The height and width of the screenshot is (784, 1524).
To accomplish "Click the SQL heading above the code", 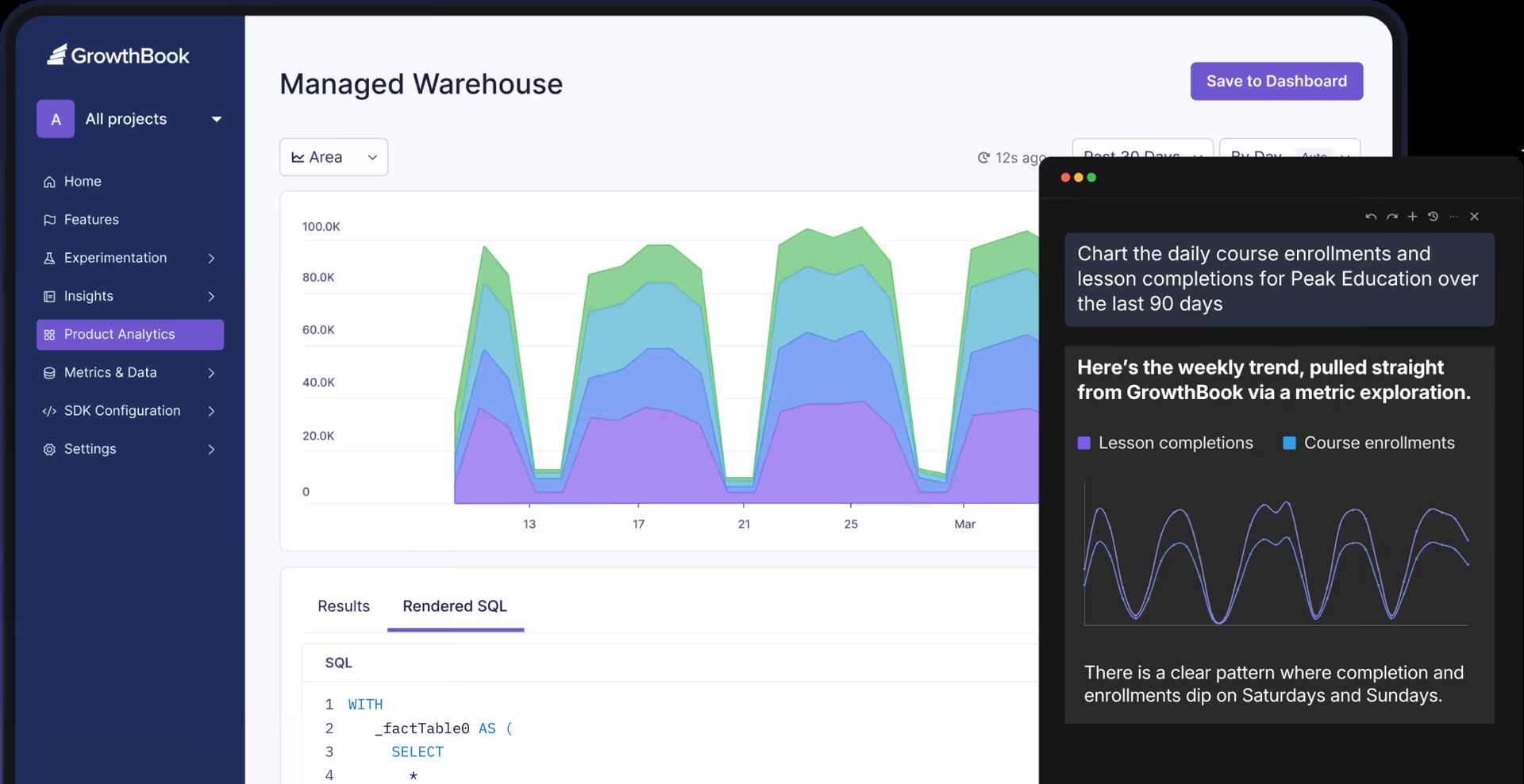I will (339, 663).
